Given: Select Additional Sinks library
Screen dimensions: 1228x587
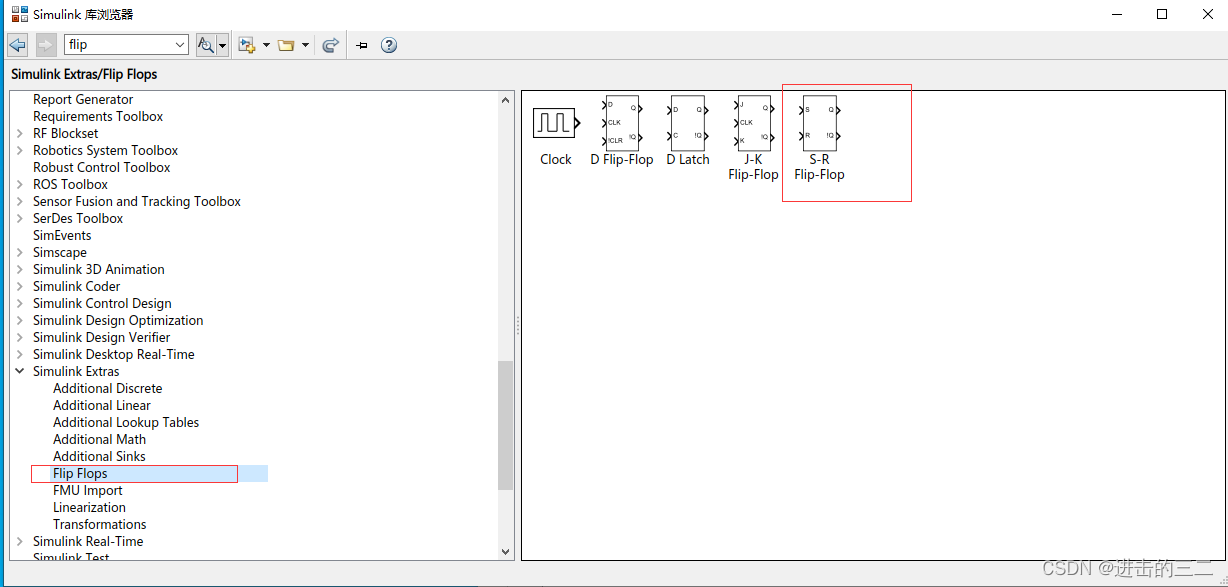Looking at the screenshot, I should [x=100, y=456].
